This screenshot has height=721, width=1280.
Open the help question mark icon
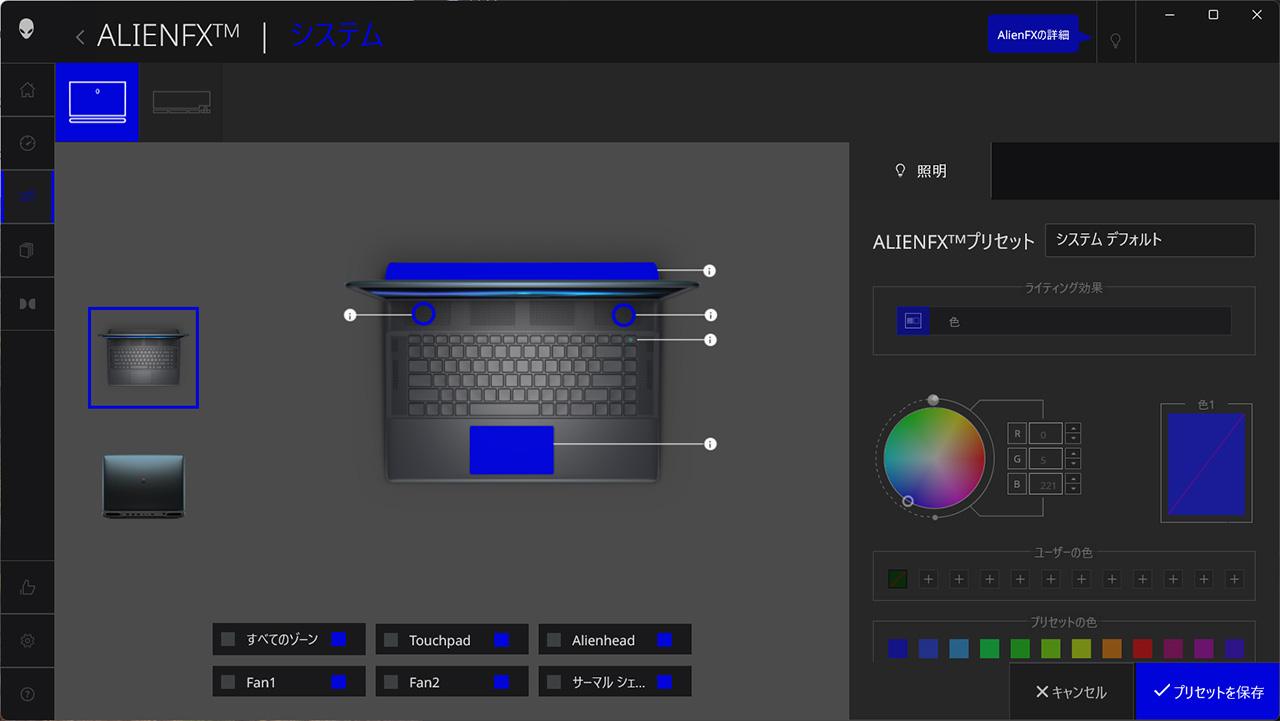[27, 694]
